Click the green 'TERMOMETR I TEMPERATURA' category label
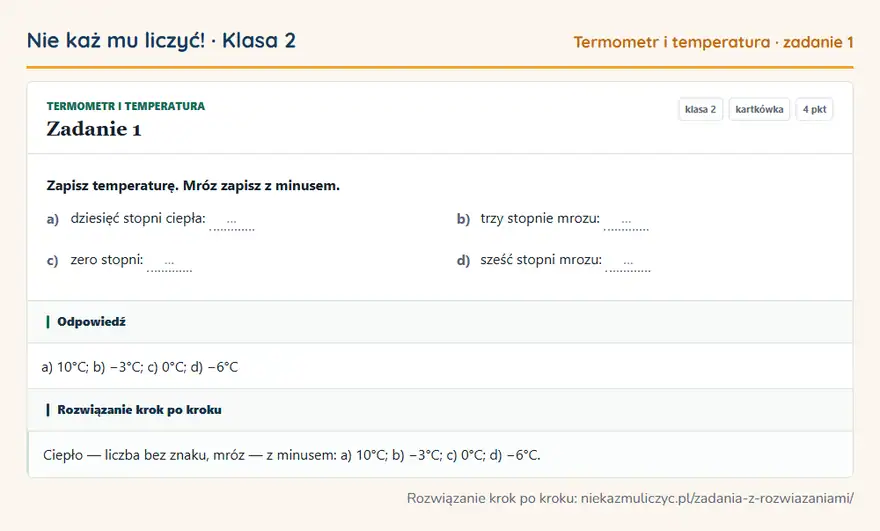Image resolution: width=880 pixels, height=531 pixels. (x=126, y=106)
